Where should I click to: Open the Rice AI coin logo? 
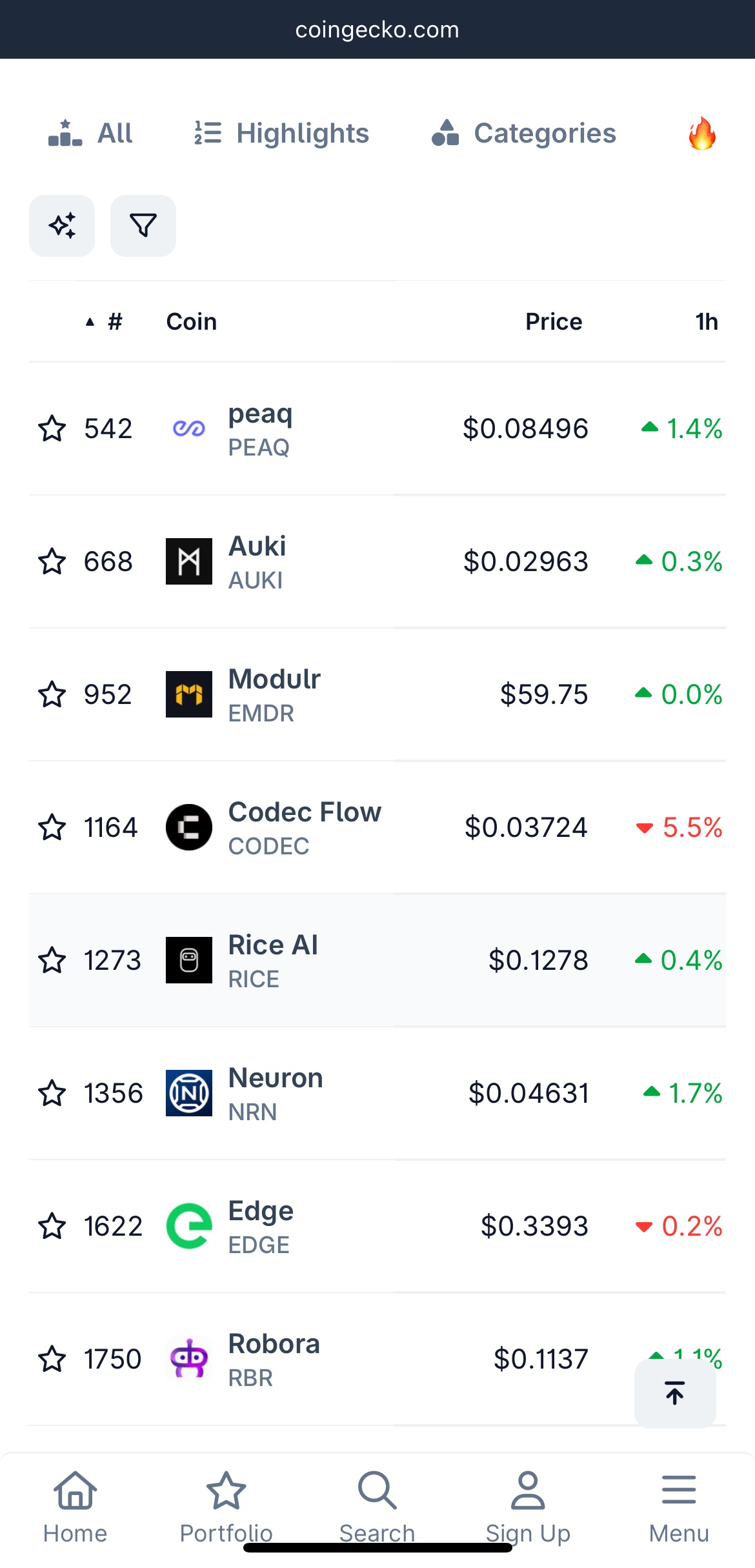click(188, 960)
